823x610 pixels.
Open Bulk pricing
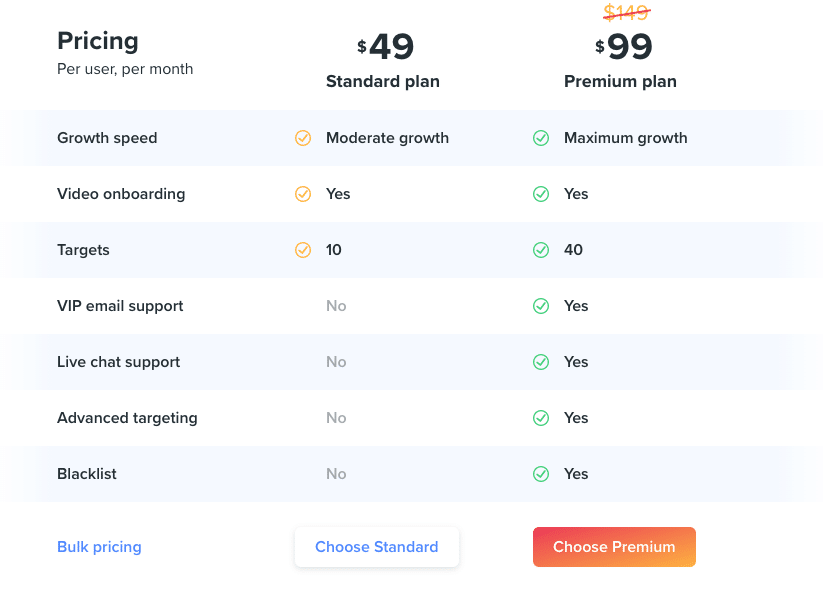point(99,547)
